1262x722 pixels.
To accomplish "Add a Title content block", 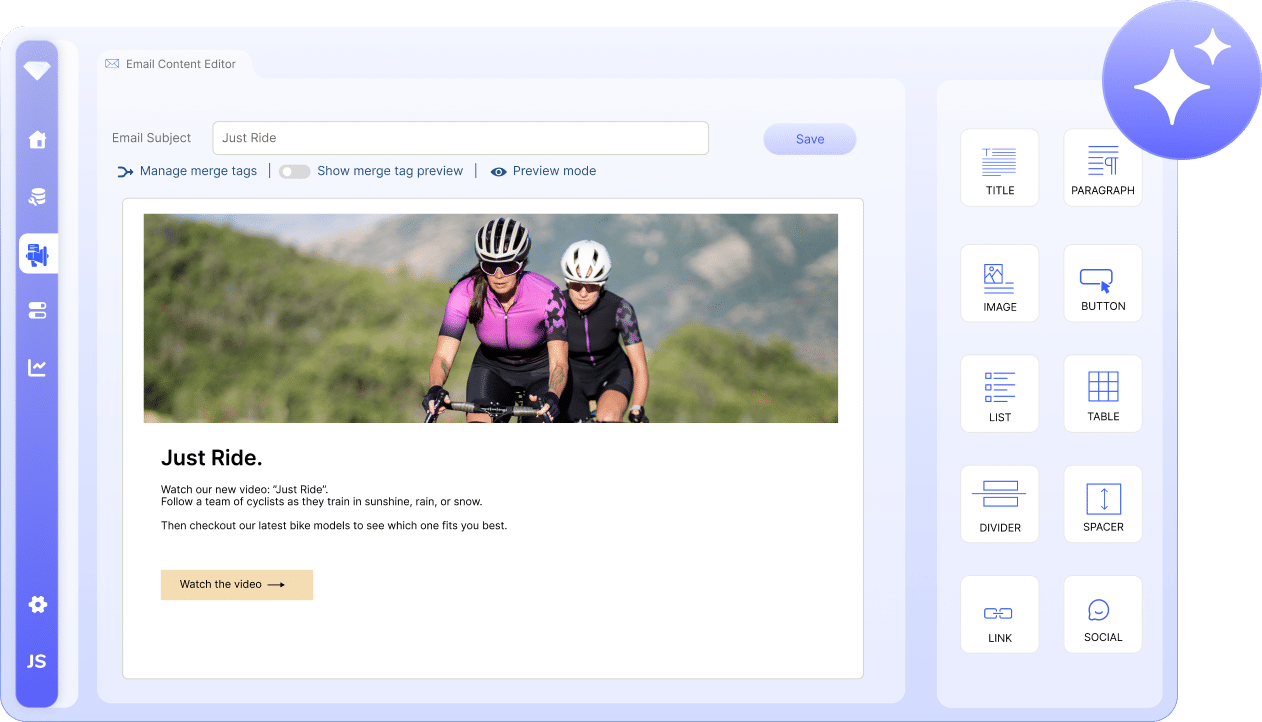I will pos(999,168).
